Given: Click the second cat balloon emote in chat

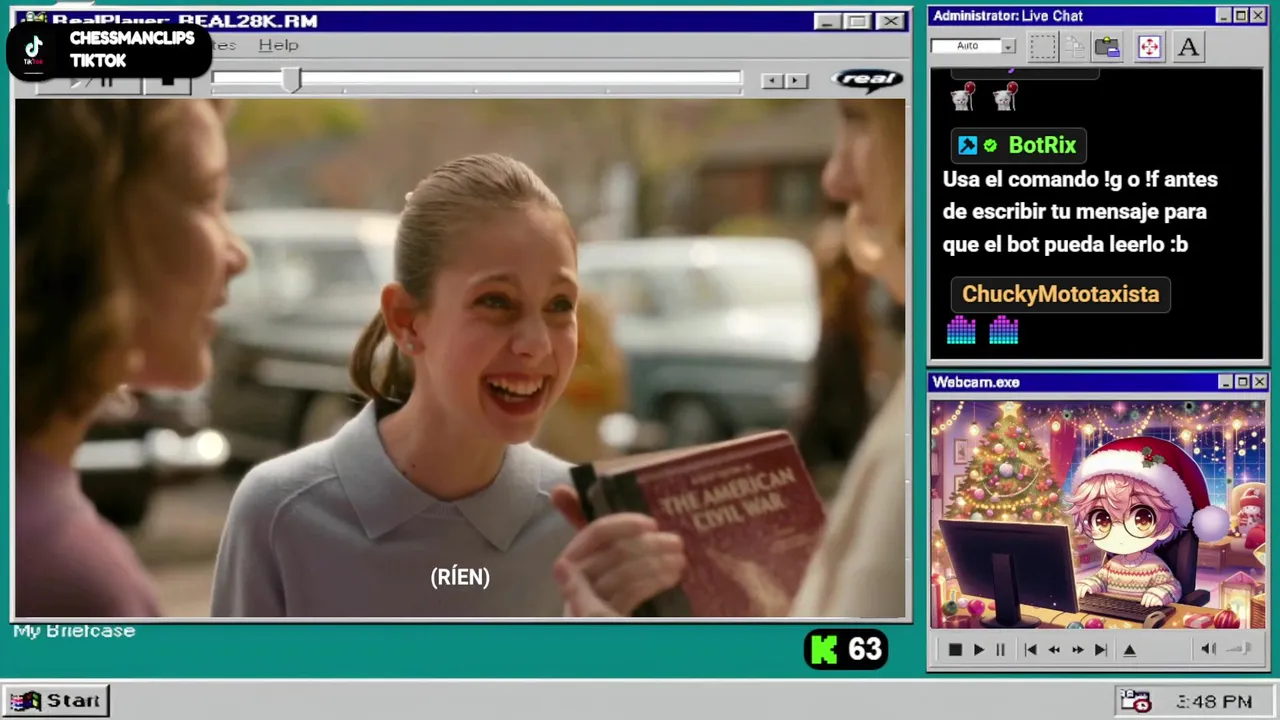Looking at the screenshot, I should pyautogui.click(x=1005, y=96).
